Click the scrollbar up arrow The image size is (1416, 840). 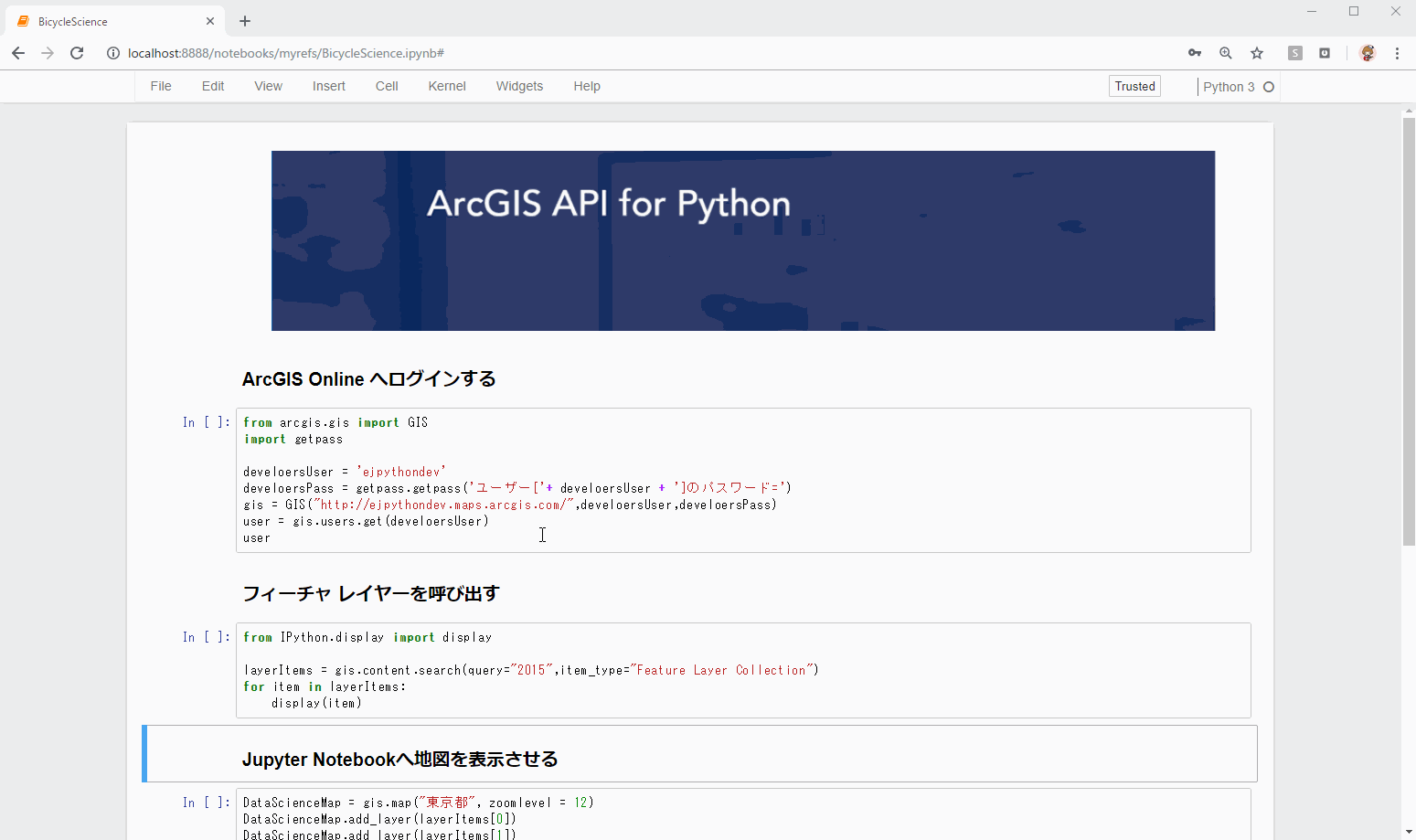click(1409, 112)
